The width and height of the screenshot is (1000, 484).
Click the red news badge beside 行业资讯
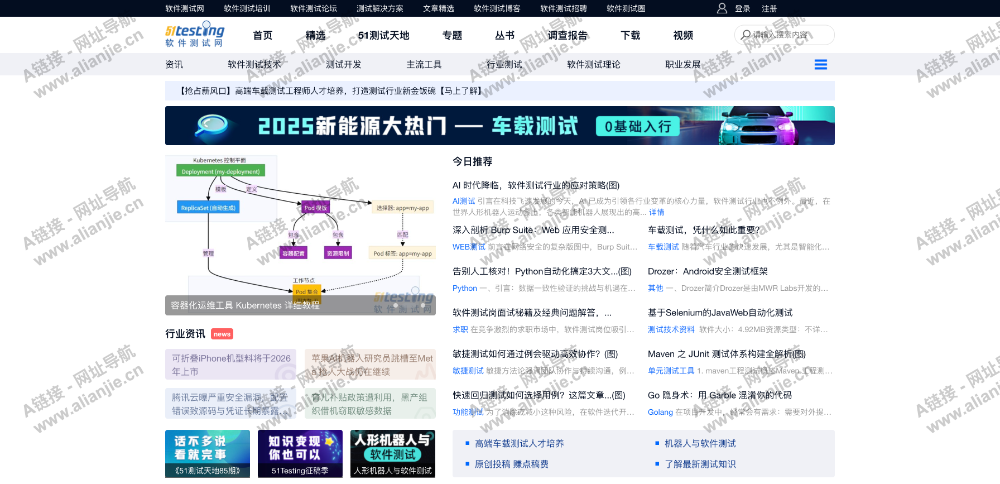pyautogui.click(x=222, y=334)
